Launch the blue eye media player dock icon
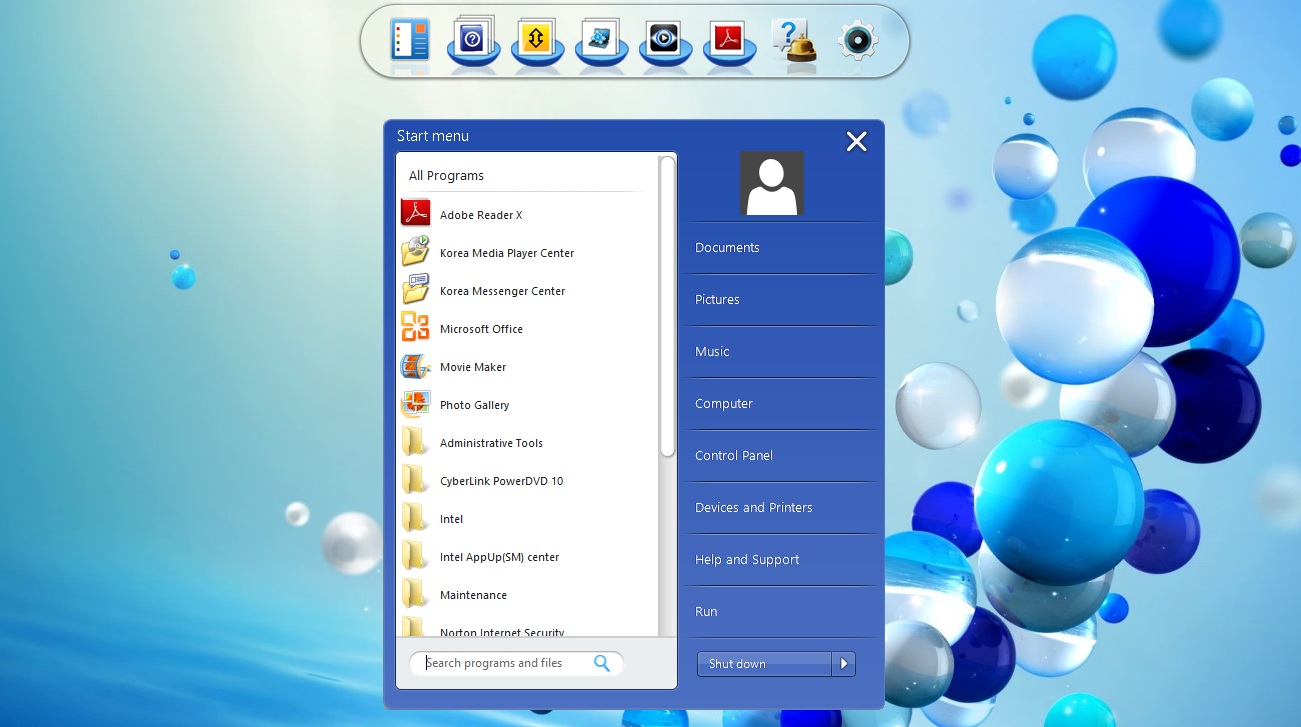Screen dimensions: 1301x727 tap(665, 40)
